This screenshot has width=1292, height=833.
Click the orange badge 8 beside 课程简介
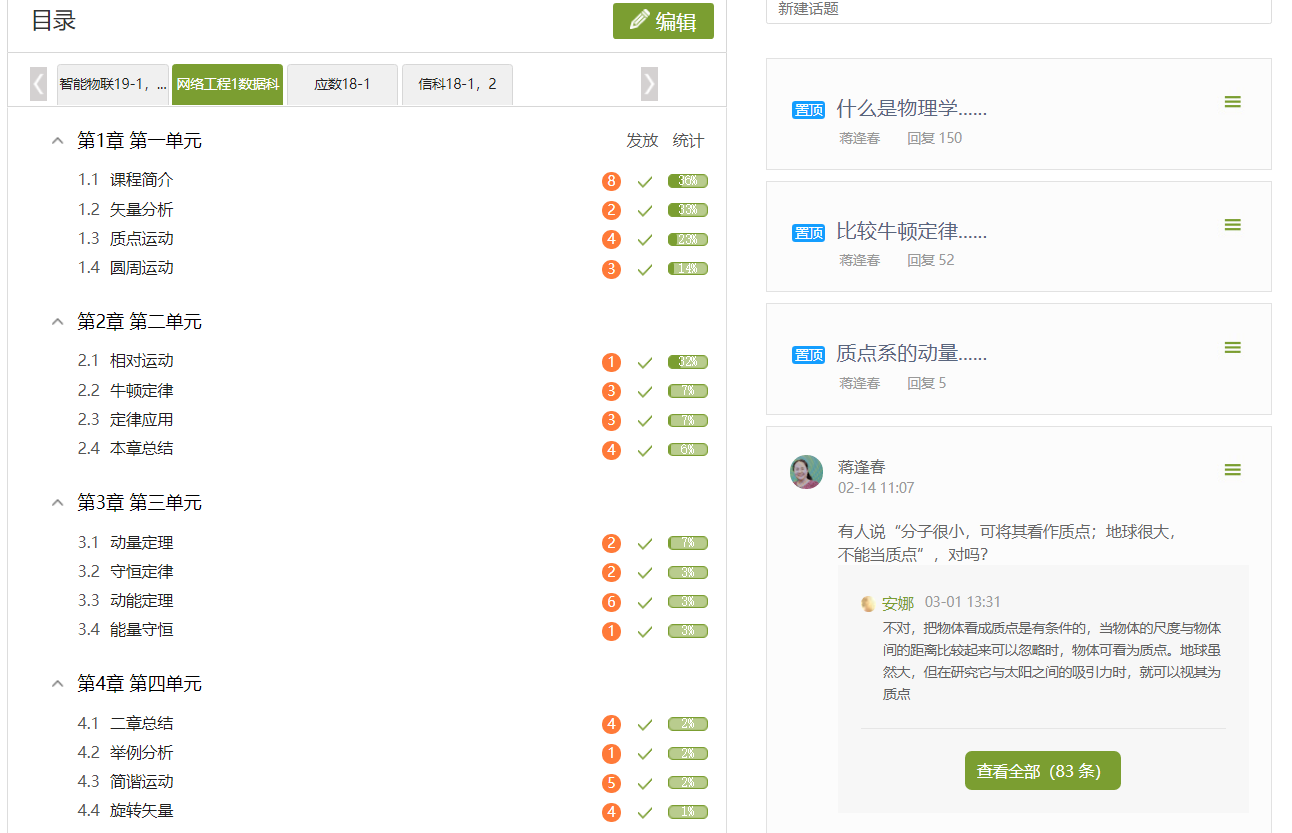(x=611, y=181)
